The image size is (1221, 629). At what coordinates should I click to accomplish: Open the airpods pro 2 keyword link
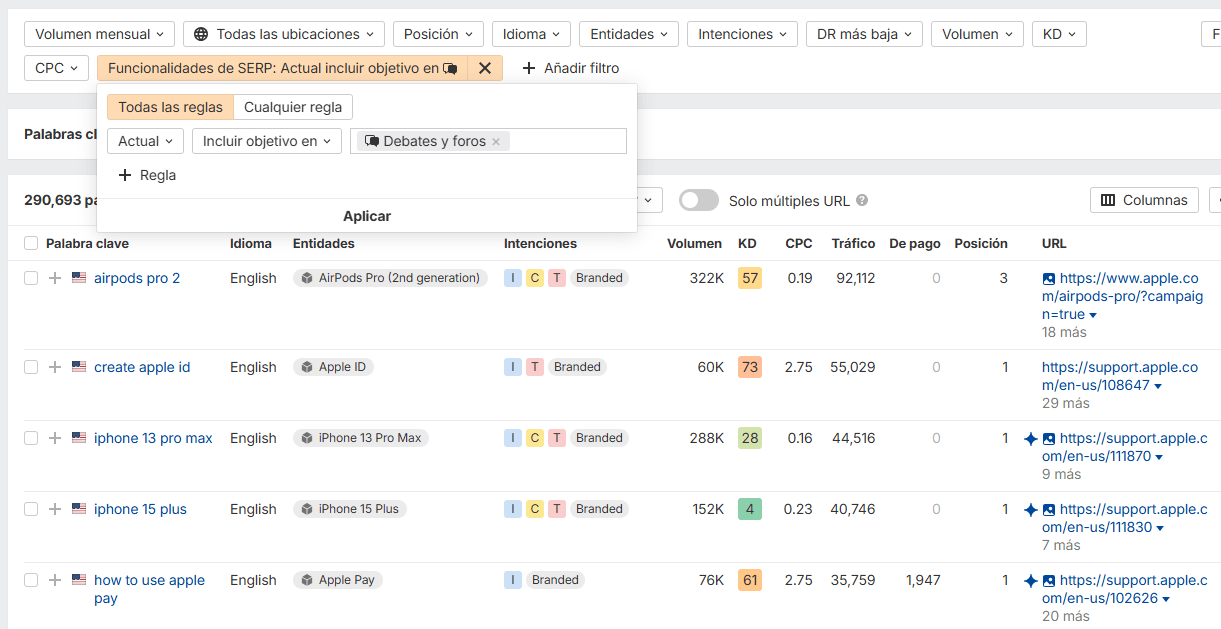137,278
